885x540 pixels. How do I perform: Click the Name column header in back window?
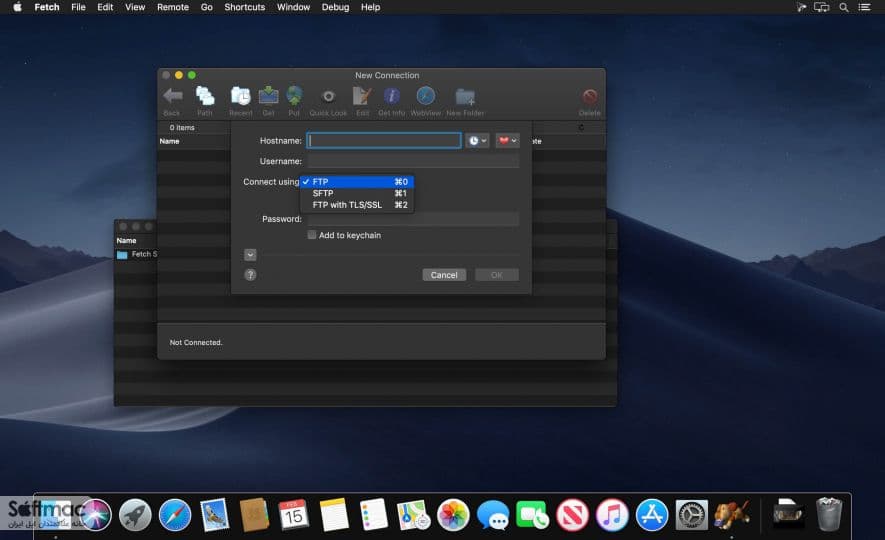[x=126, y=240]
